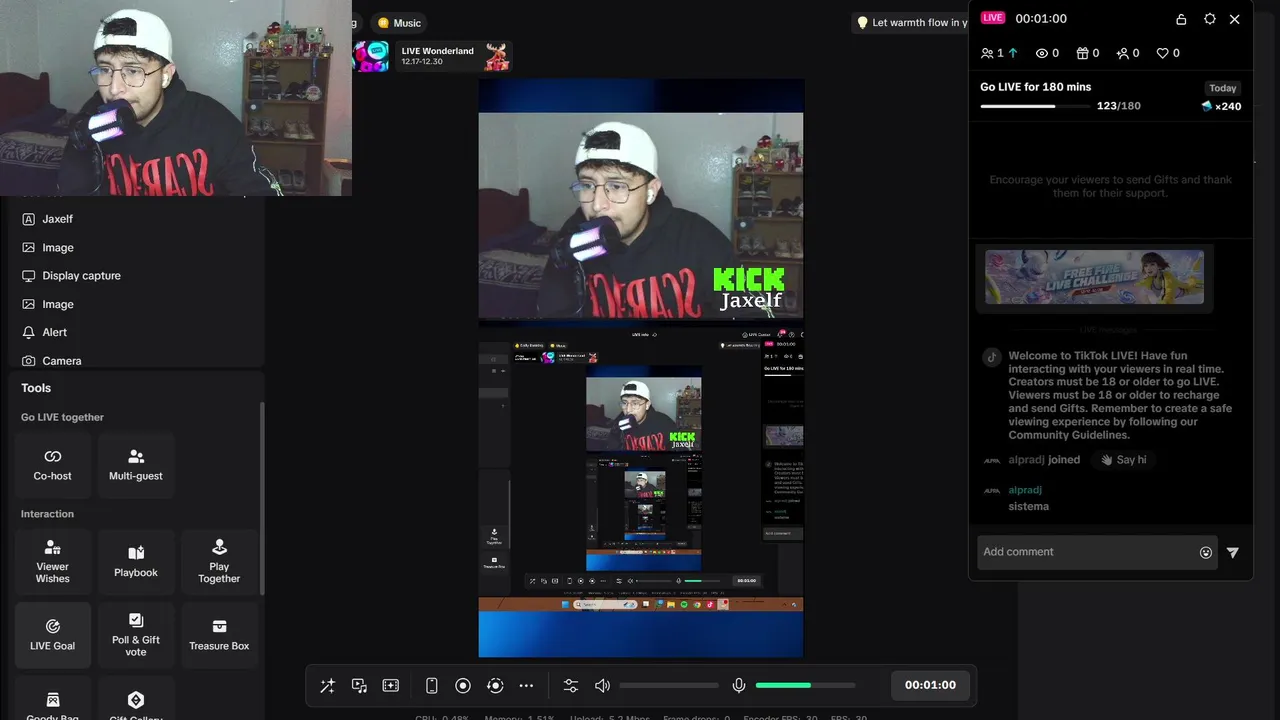Open Play Together
This screenshot has height=720, width=1280.
coord(219,562)
